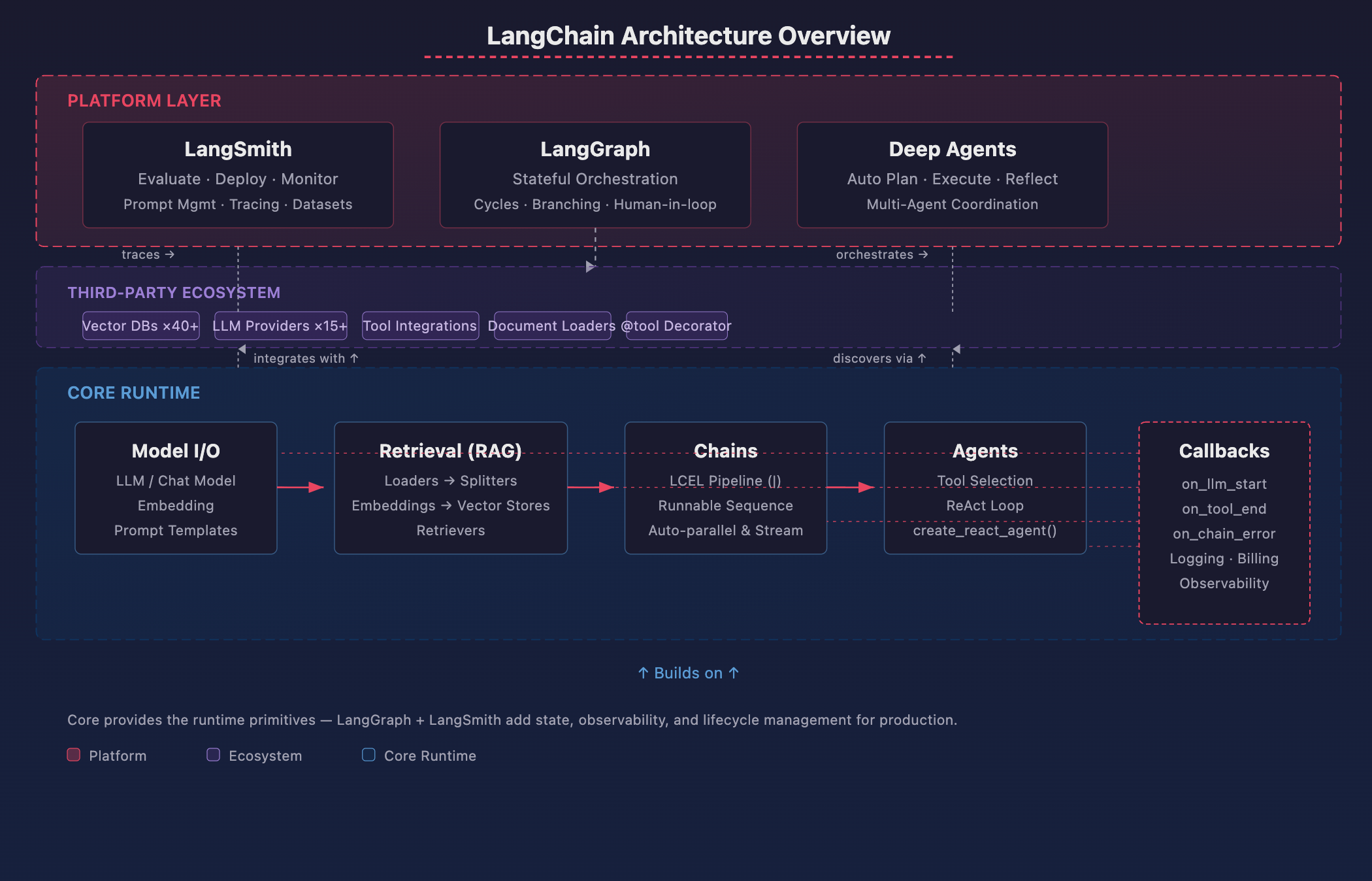Select the Agents heading
Viewport: 1372px width, 881px height.
point(985,451)
